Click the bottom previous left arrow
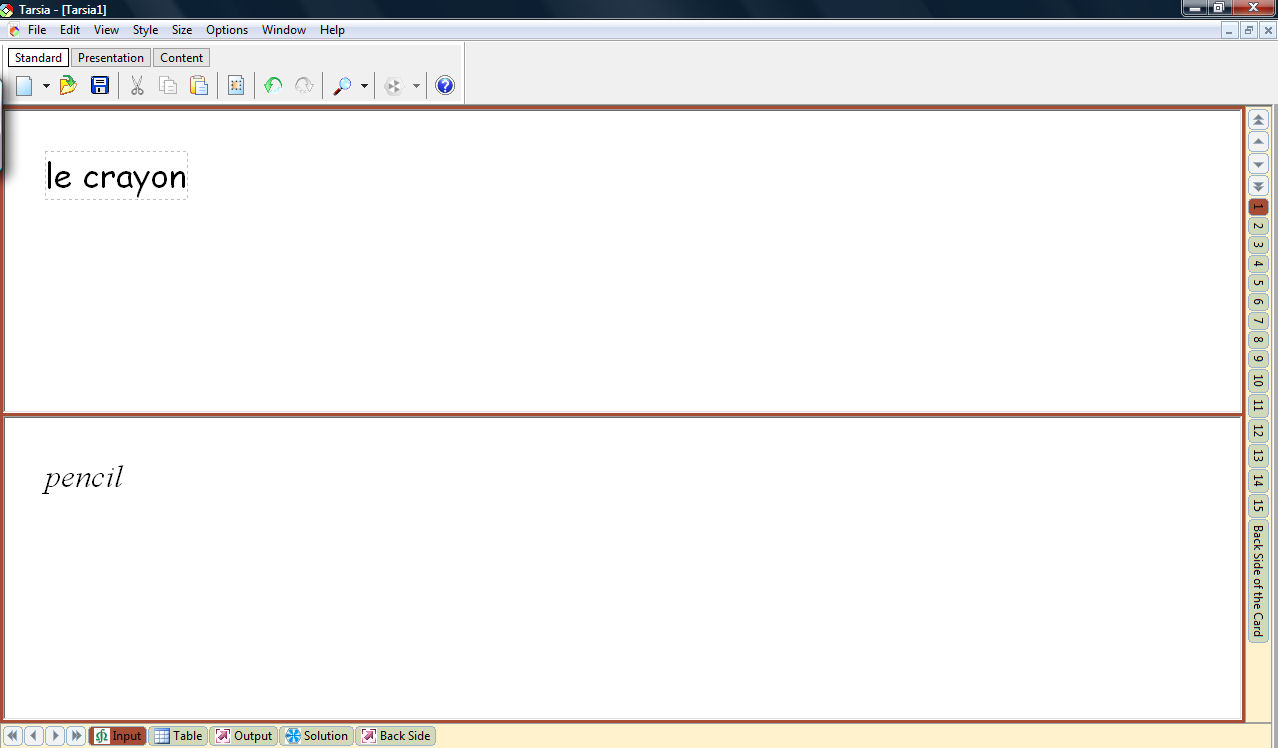The width and height of the screenshot is (1278, 748). (x=34, y=736)
